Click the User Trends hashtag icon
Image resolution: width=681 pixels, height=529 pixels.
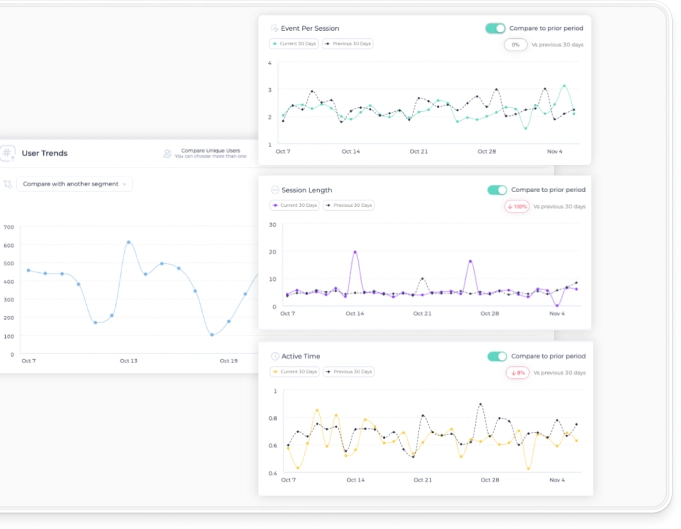coord(8,153)
